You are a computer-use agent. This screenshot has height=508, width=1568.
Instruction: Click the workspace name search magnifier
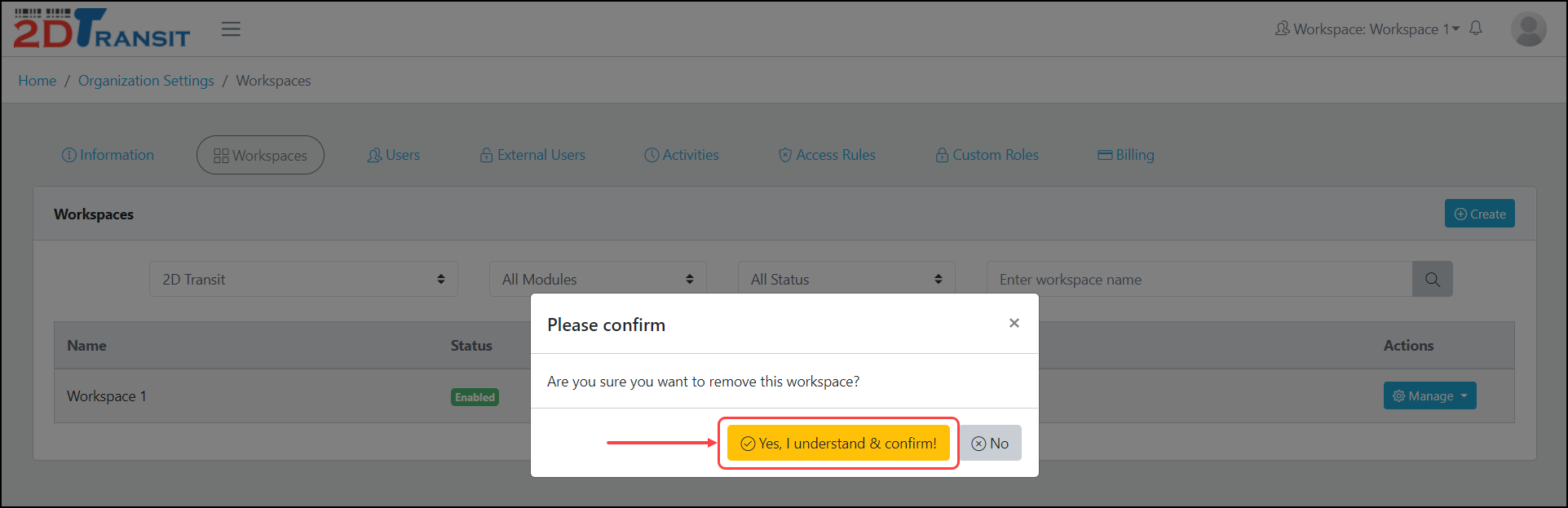point(1432,280)
